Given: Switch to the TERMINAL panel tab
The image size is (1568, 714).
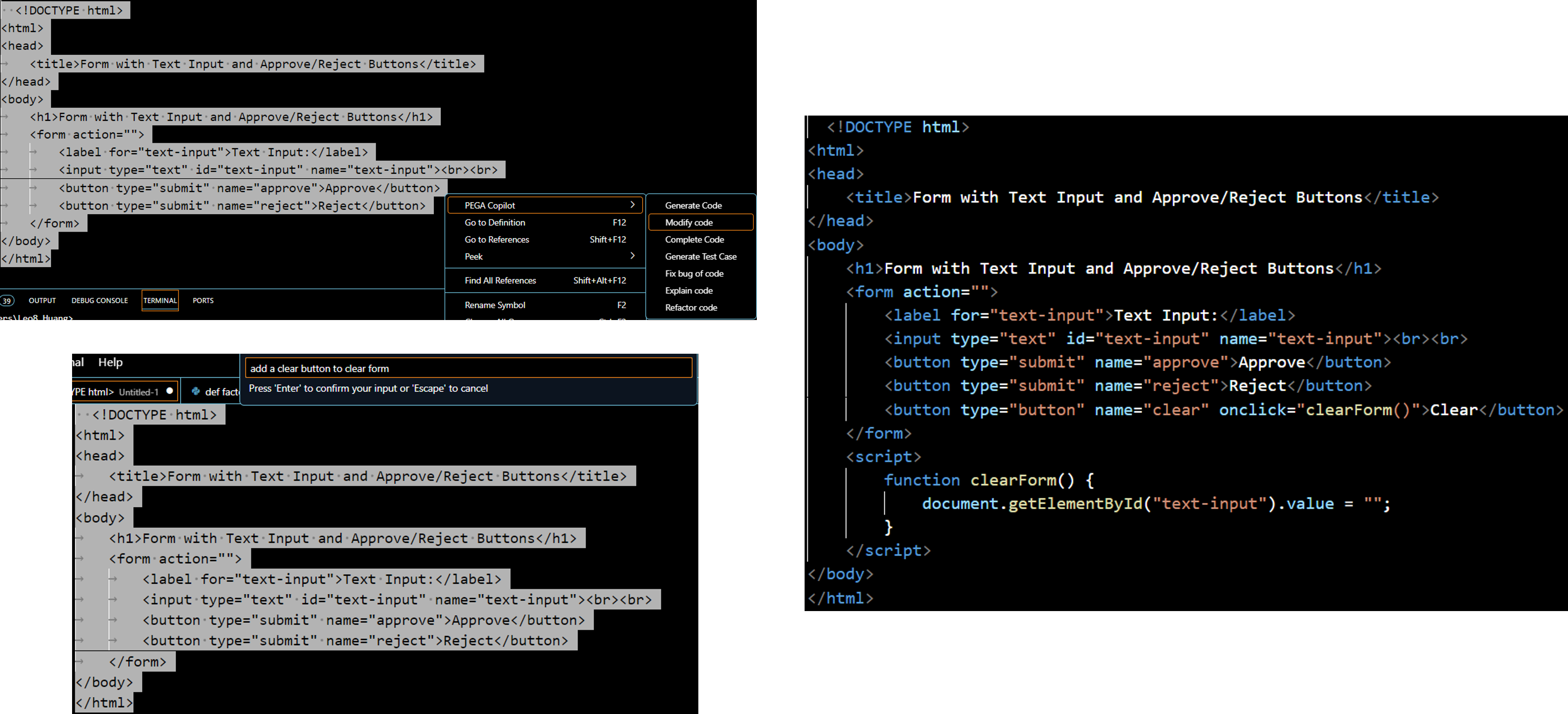Looking at the screenshot, I should click(x=160, y=301).
